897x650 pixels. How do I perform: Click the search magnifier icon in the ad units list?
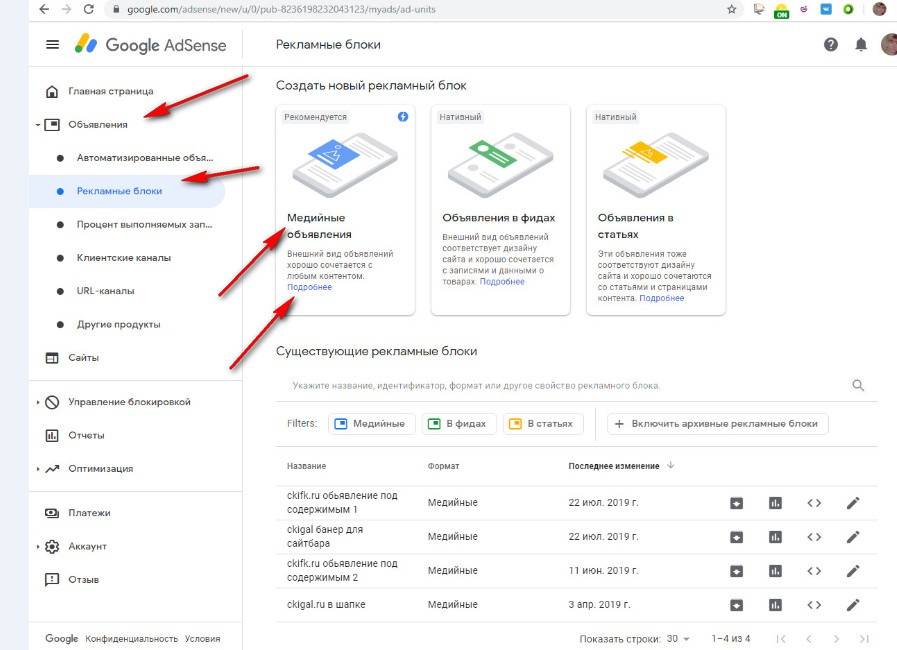(858, 385)
